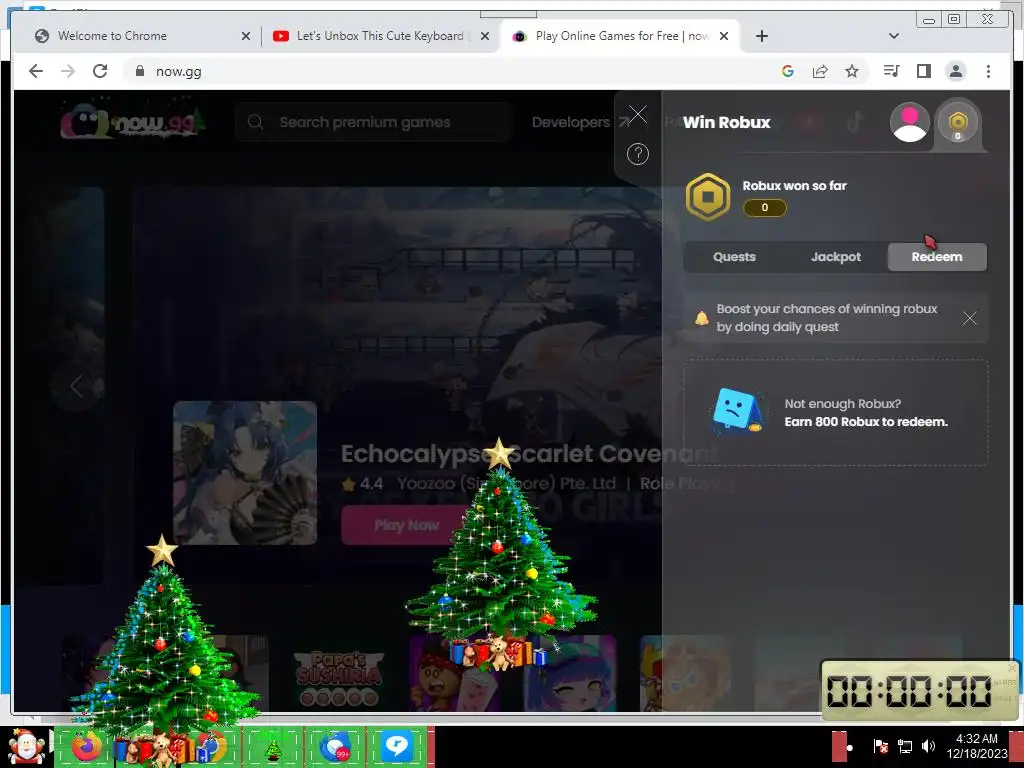This screenshot has width=1024, height=768.
Task: Click the Google icon in the address bar
Action: coord(788,71)
